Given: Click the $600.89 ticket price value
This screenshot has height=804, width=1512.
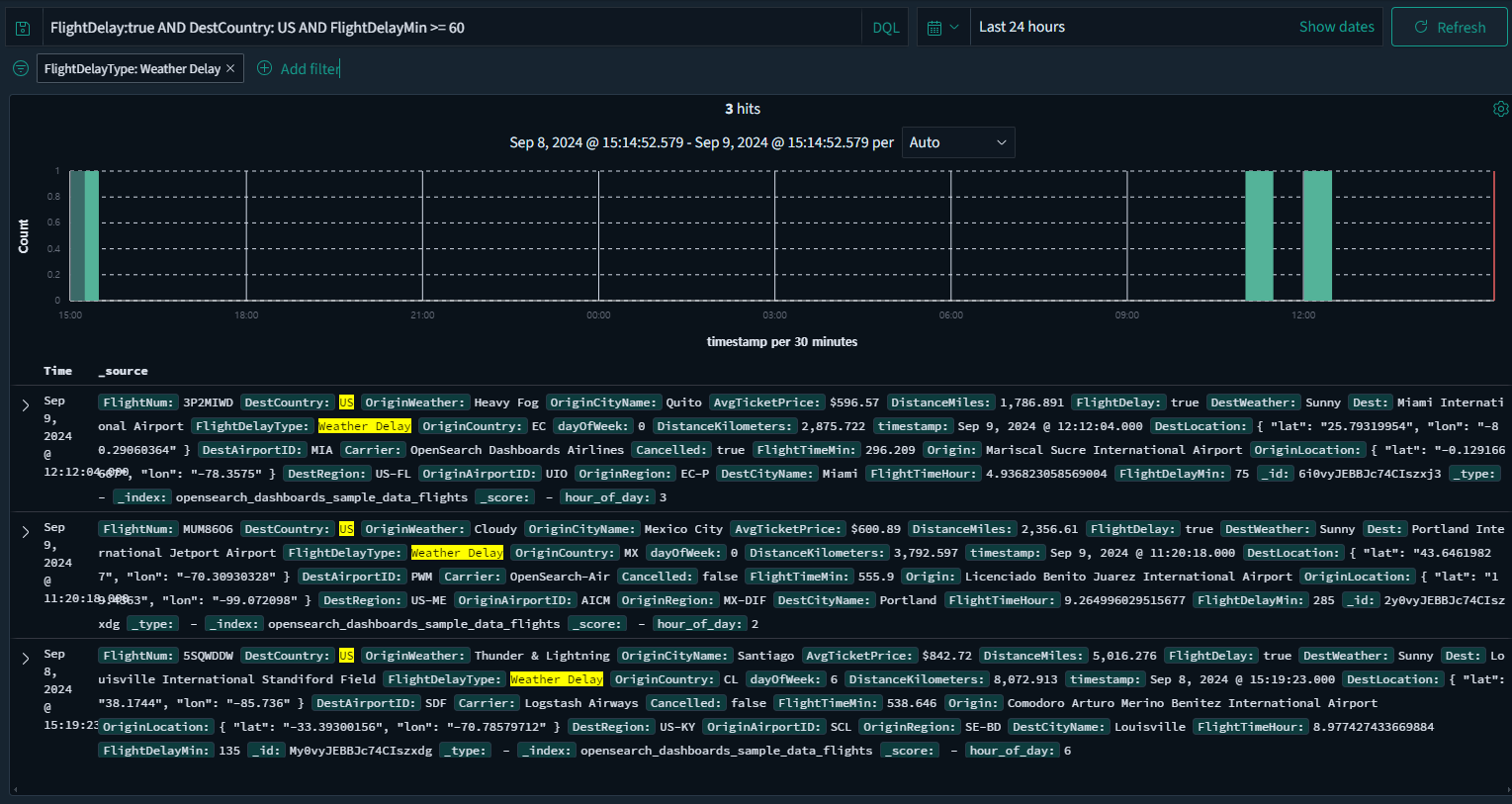Looking at the screenshot, I should tap(875, 529).
